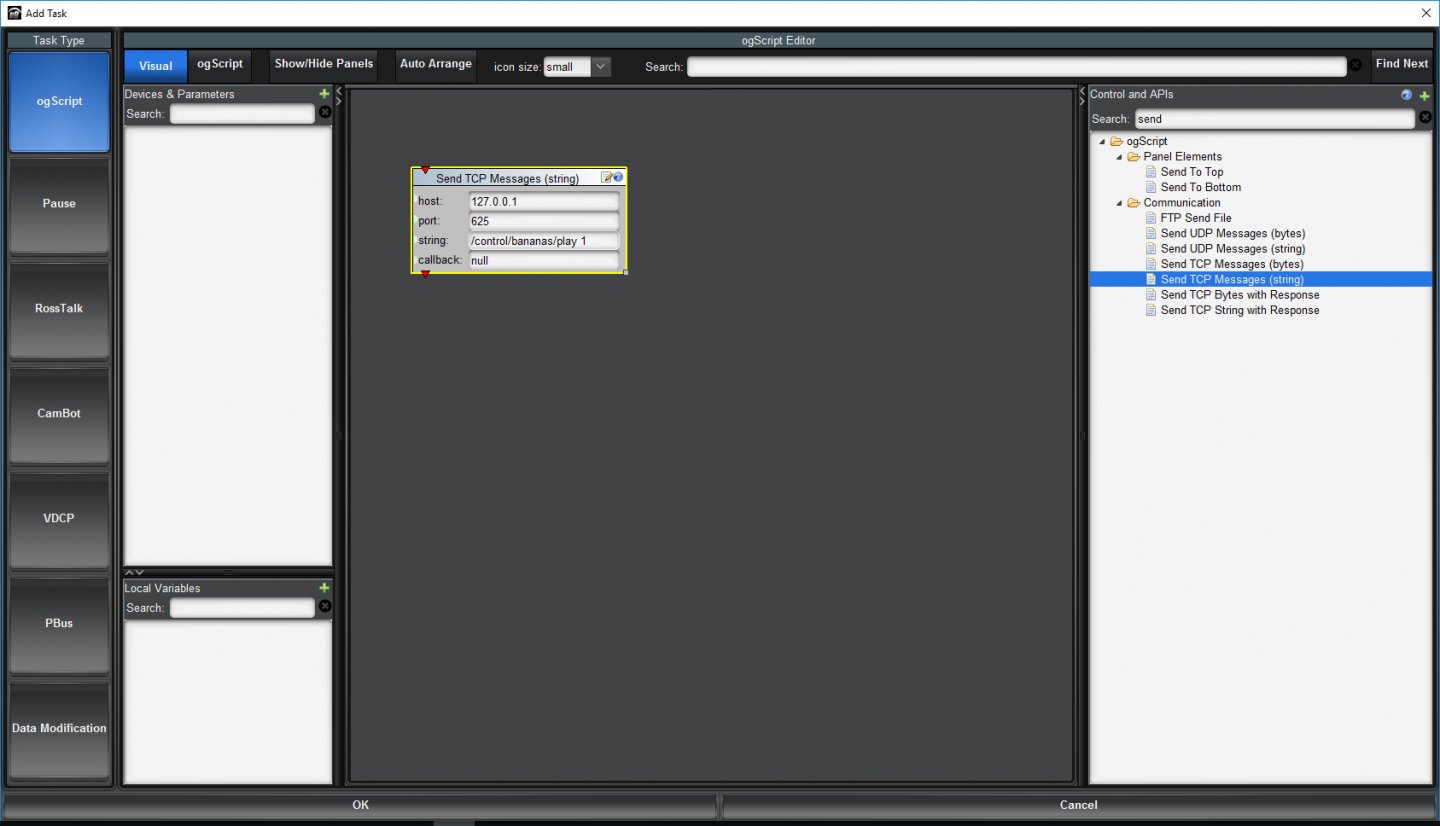Click the Panel Elements folder icon
The width and height of the screenshot is (1440, 826).
tap(1134, 157)
